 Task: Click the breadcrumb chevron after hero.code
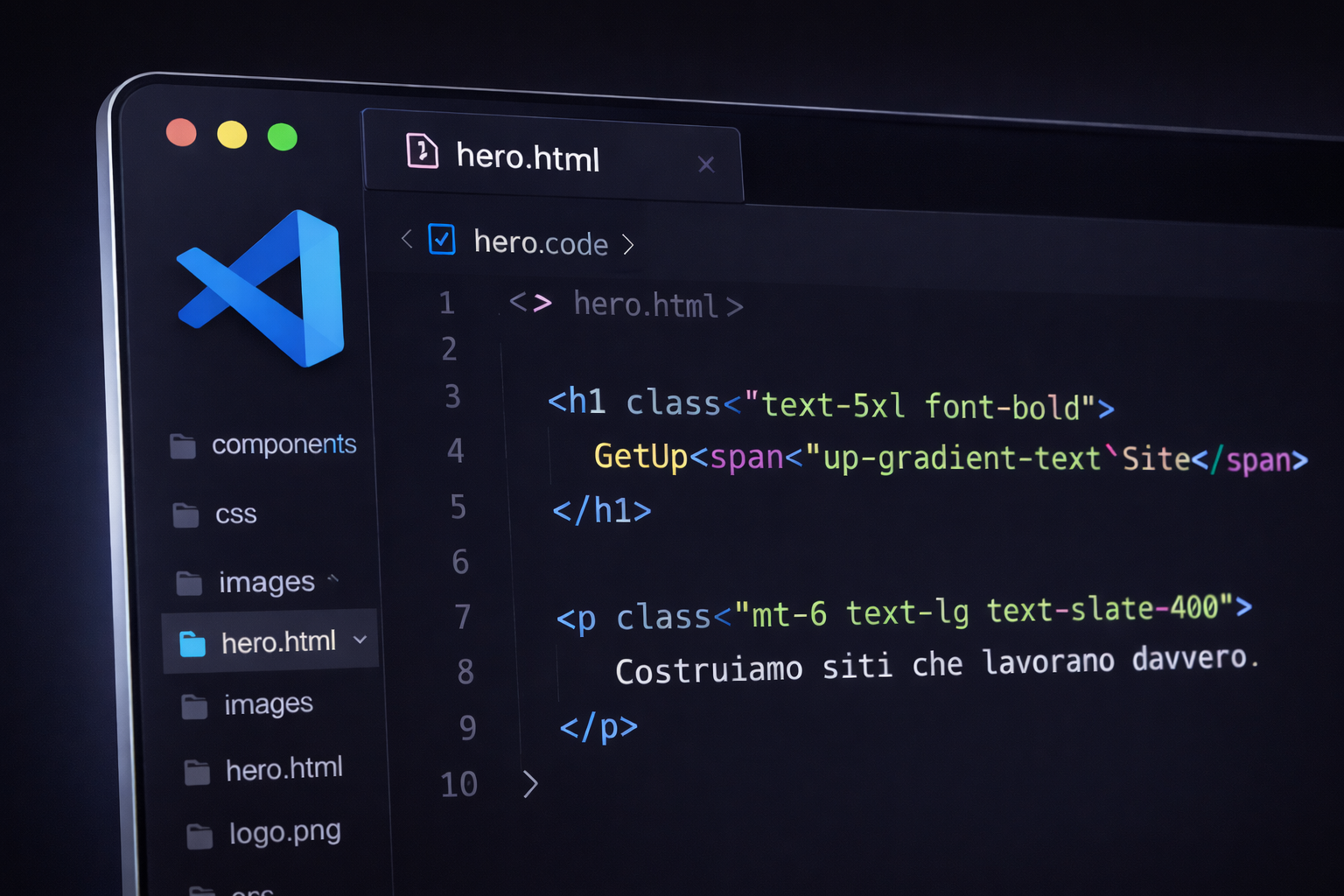629,245
